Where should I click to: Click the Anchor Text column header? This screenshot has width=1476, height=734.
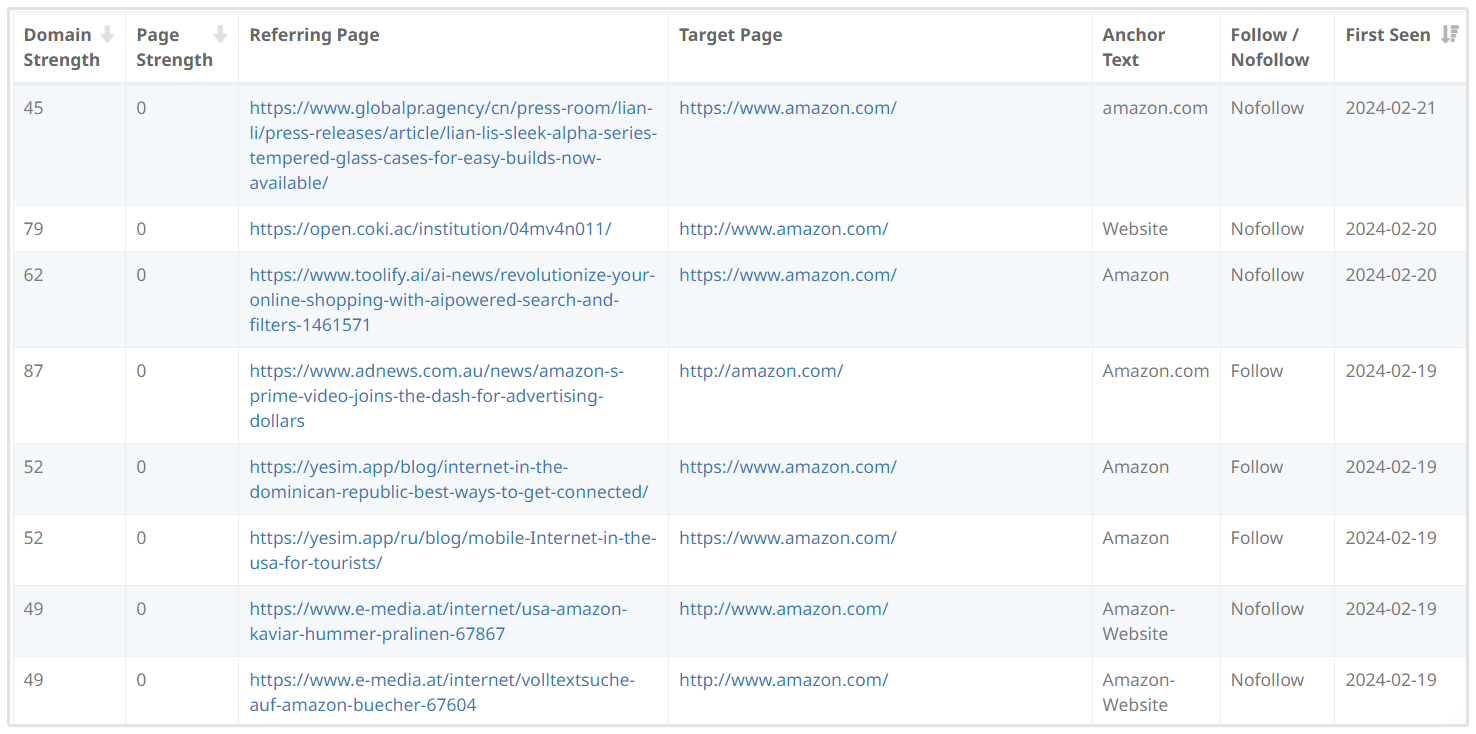[x=1133, y=47]
